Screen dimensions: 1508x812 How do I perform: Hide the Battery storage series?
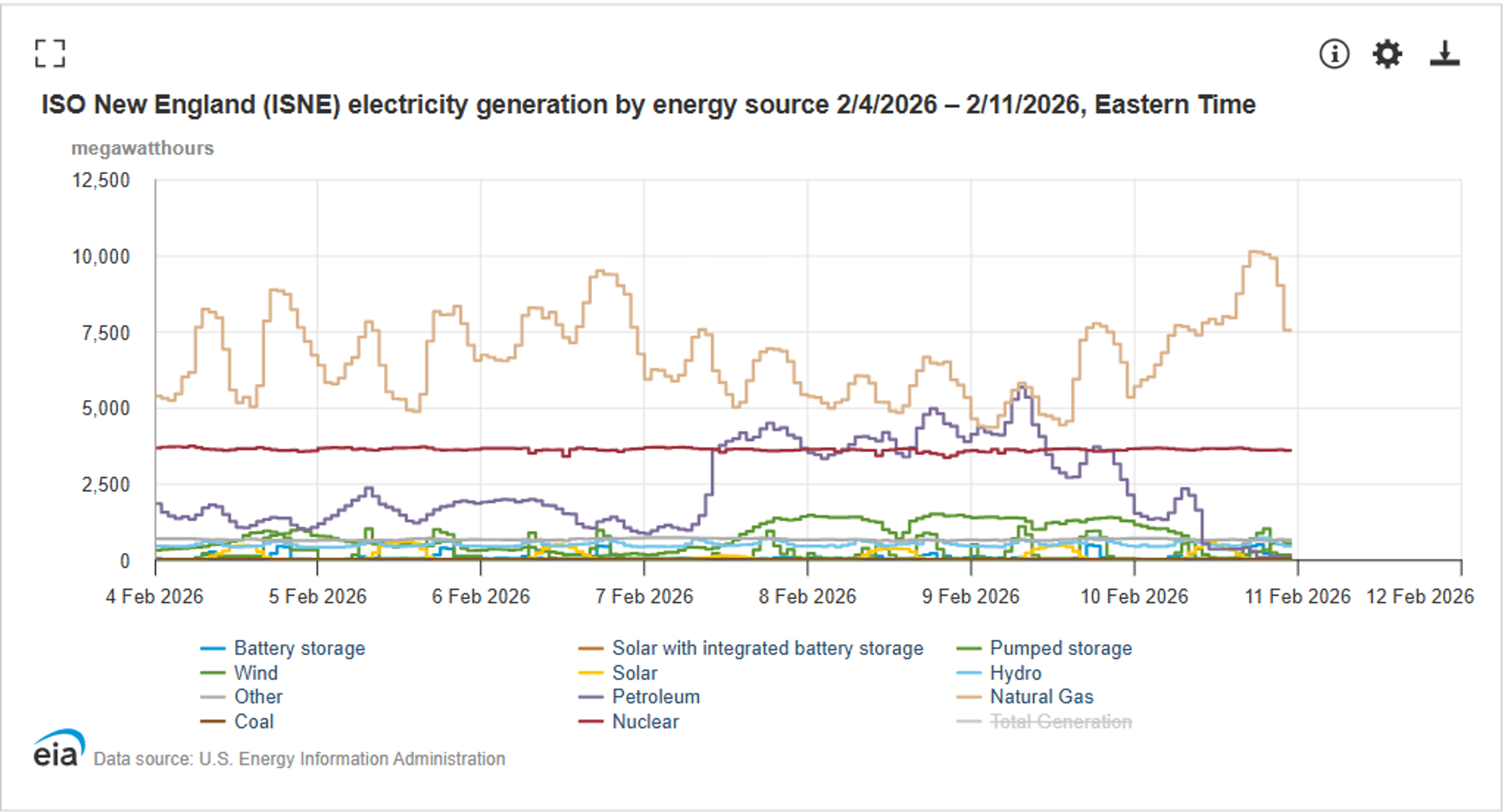299,648
